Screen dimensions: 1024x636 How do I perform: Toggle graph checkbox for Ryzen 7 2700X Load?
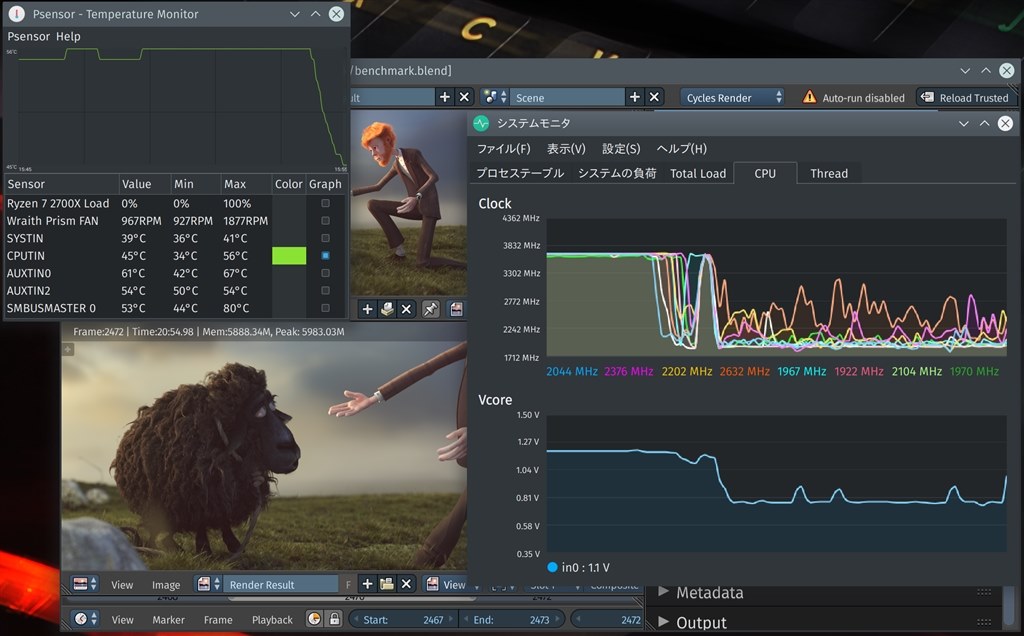[325, 203]
